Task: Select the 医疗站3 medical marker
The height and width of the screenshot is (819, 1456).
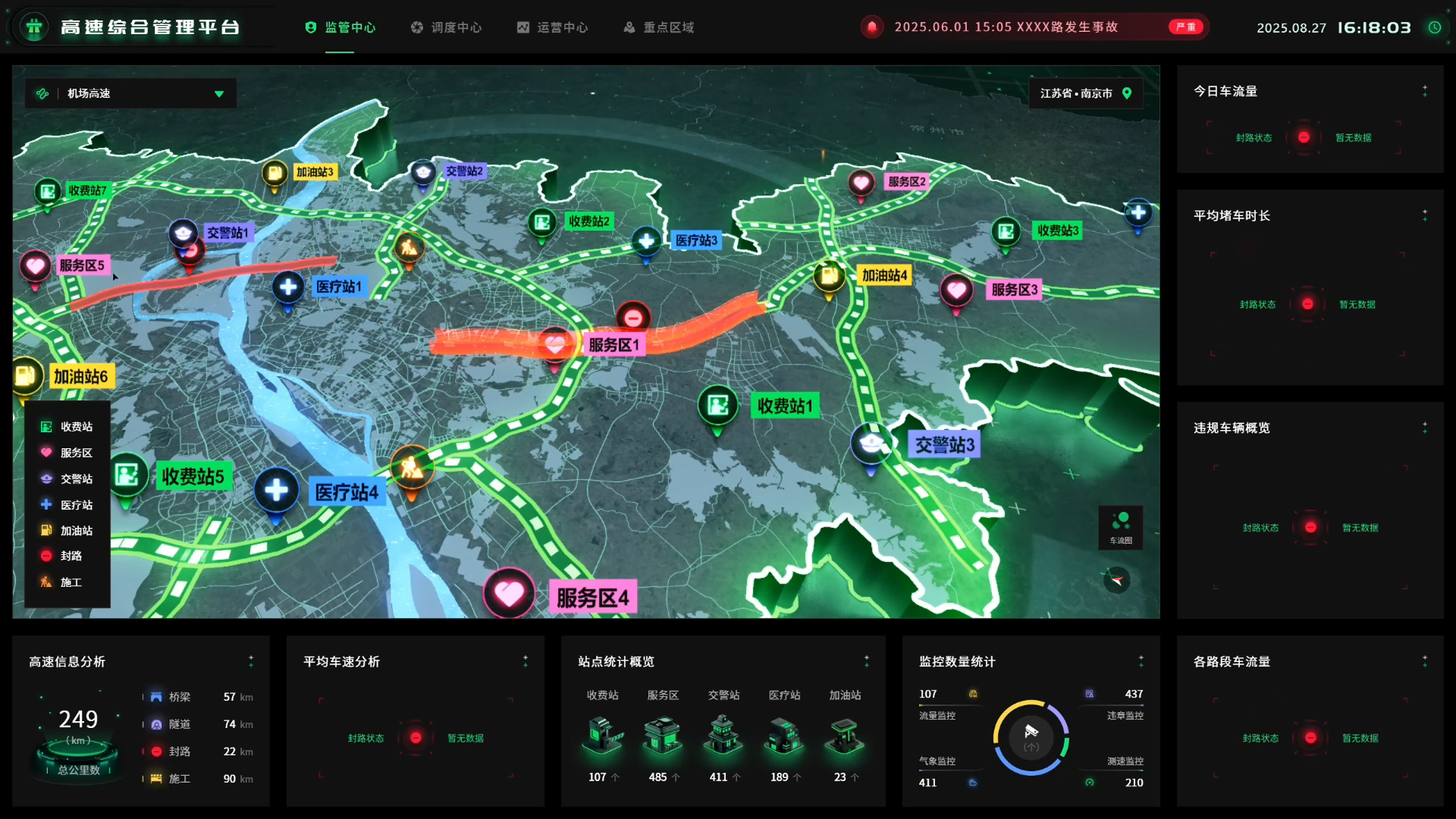Action: click(646, 242)
